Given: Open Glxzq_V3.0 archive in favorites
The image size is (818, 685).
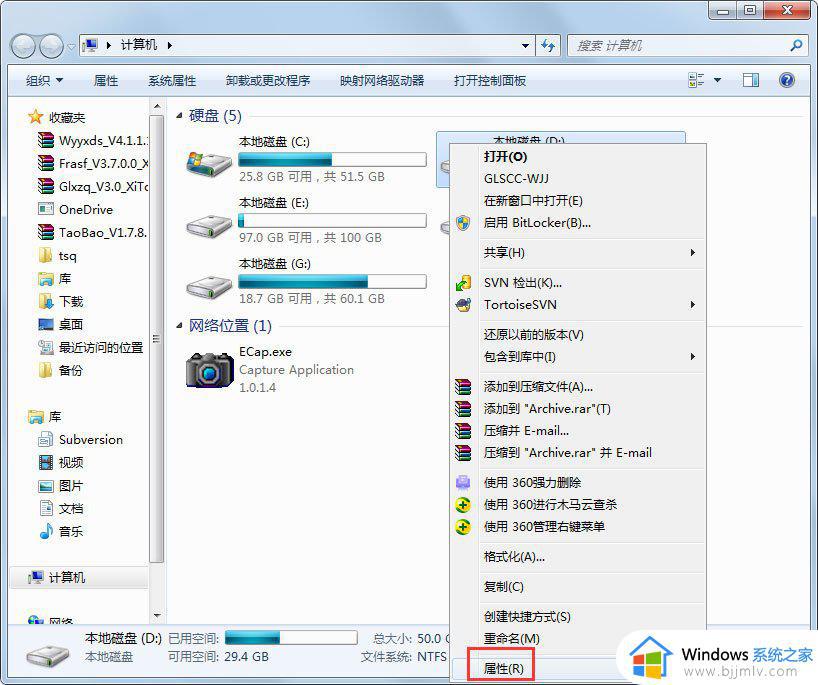Looking at the screenshot, I should point(93,187).
